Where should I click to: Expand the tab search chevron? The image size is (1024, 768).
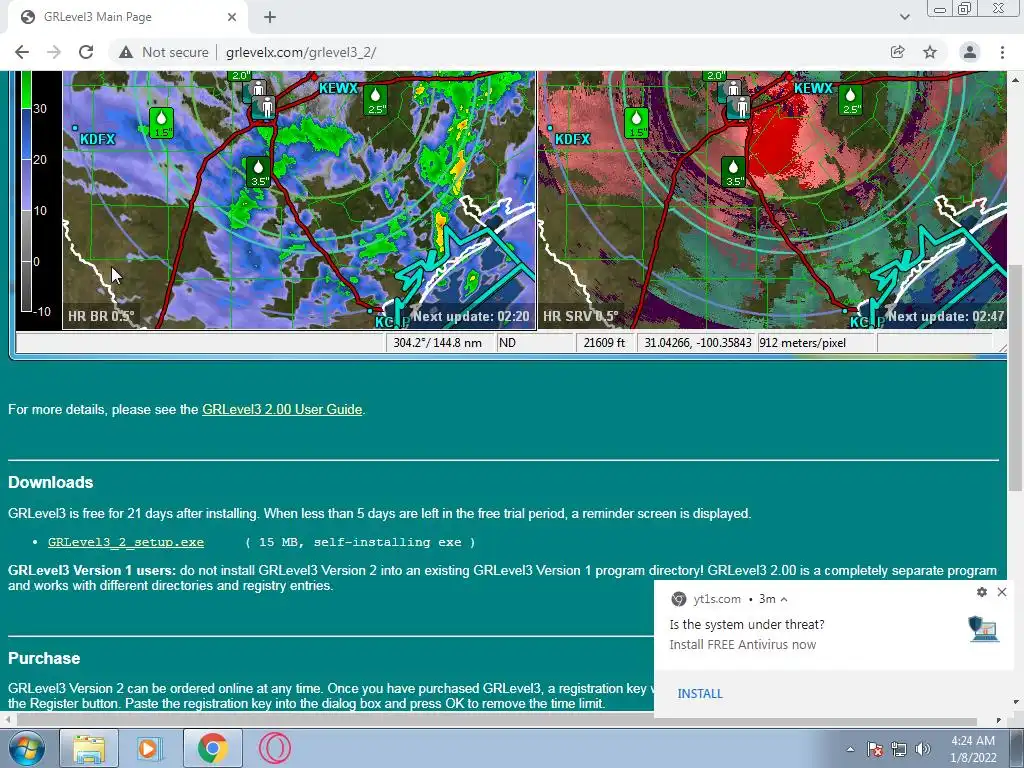pos(904,17)
